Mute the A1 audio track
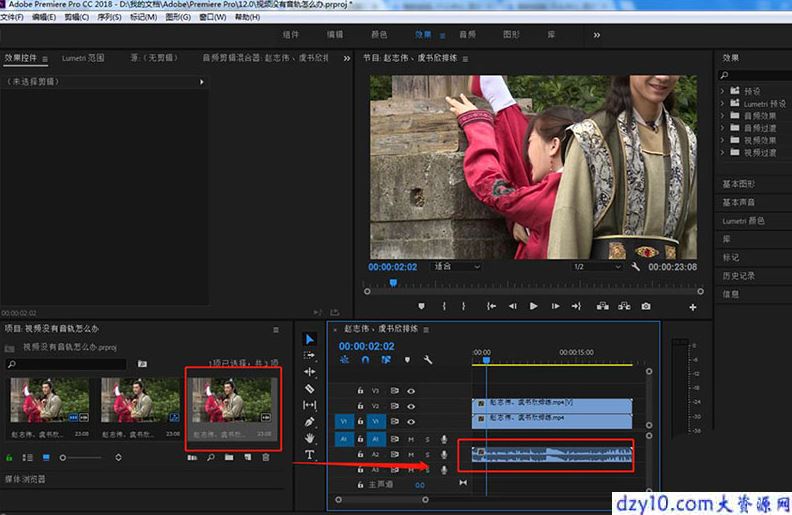The image size is (792, 515). click(411, 439)
